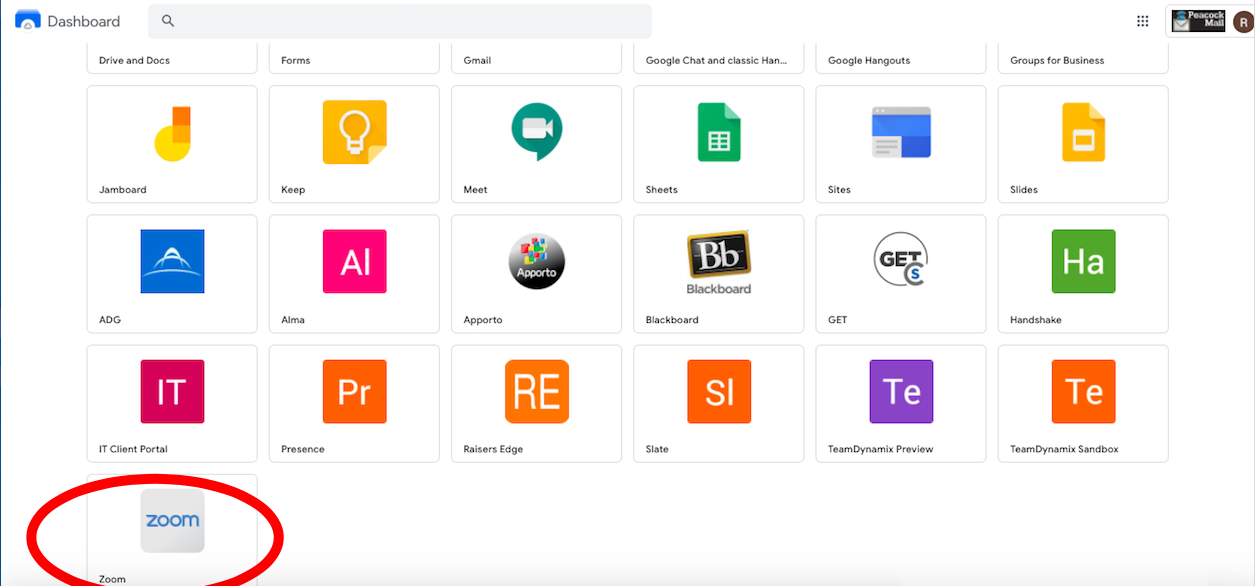
Task: Open the Forms tile
Action: tap(354, 59)
